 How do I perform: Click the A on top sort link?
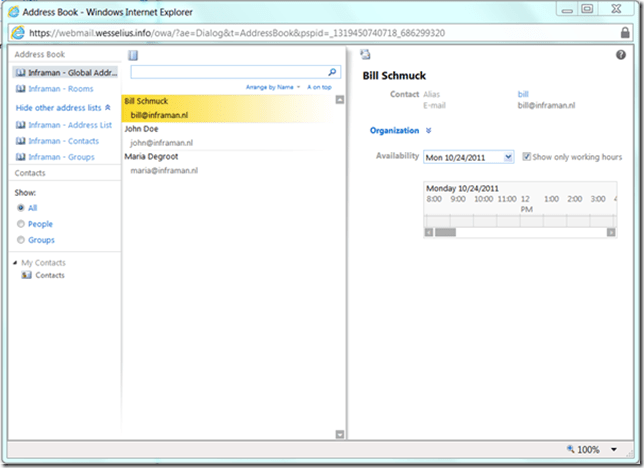click(318, 87)
